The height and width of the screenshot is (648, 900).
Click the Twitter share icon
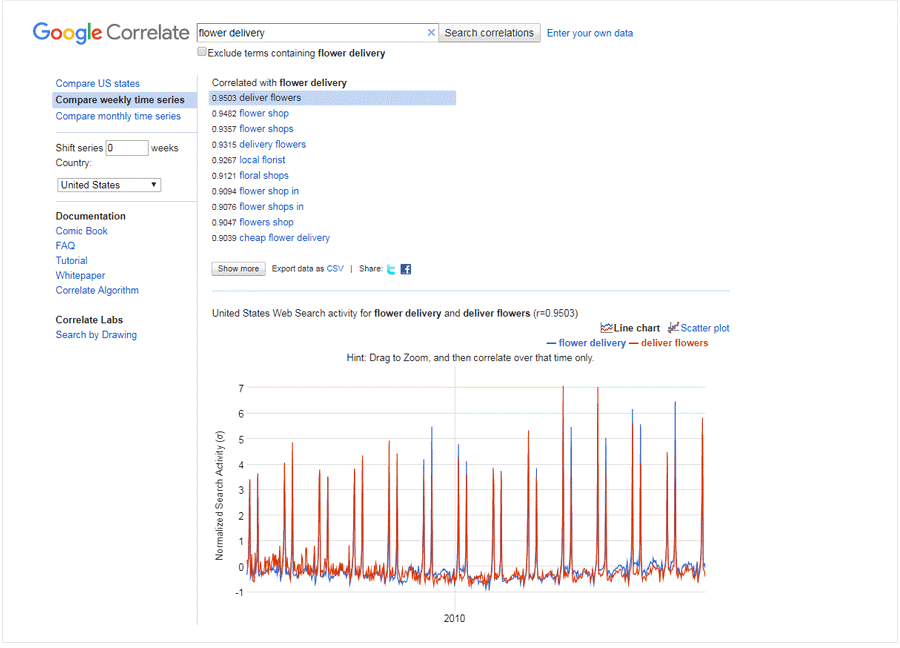[392, 269]
